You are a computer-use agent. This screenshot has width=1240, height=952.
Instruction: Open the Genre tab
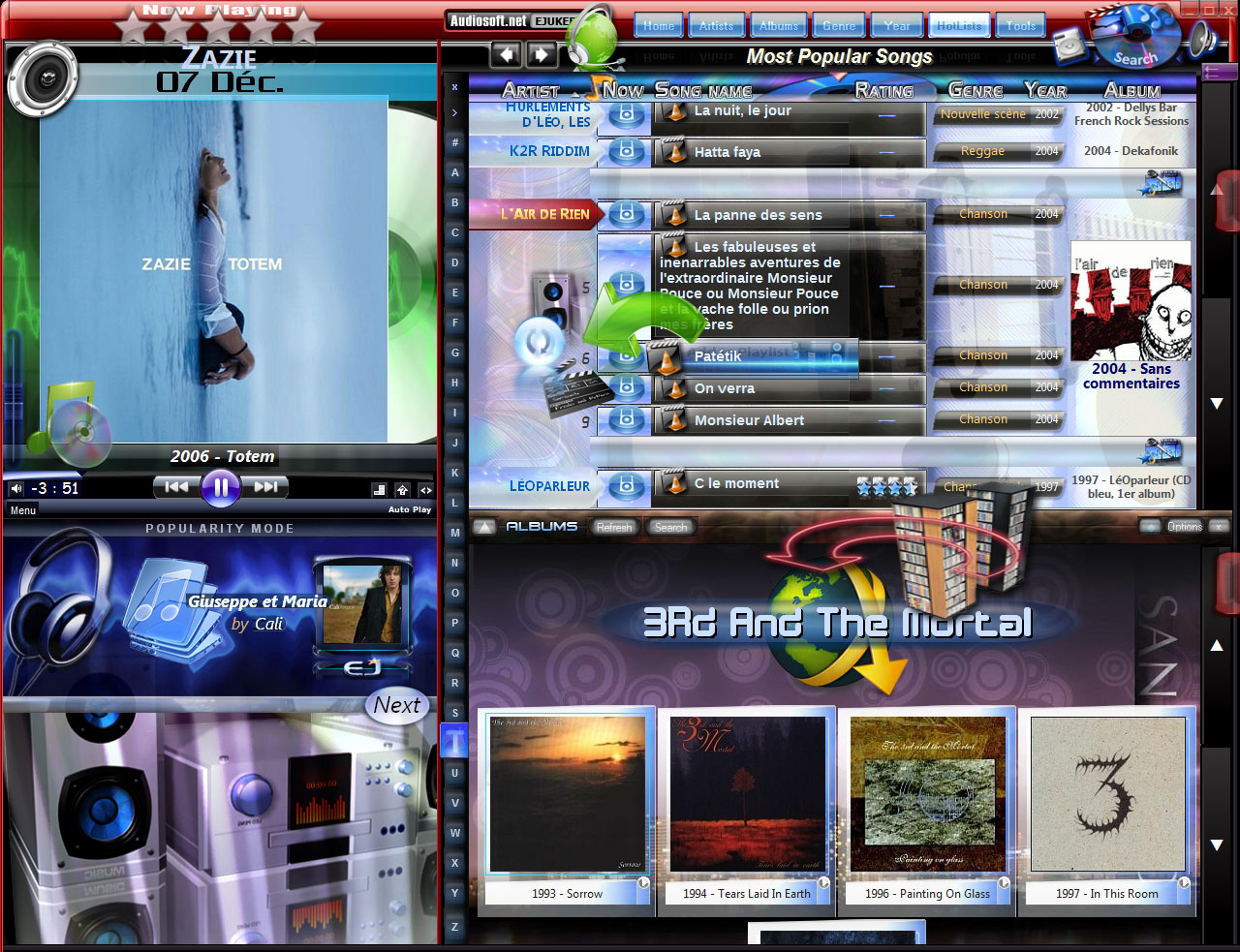pos(839,26)
